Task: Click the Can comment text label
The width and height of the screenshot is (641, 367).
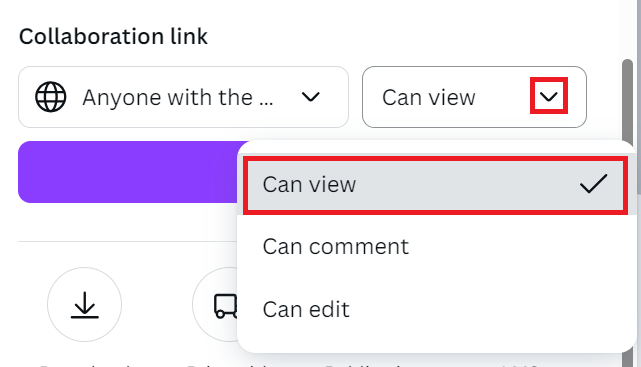Action: point(336,246)
